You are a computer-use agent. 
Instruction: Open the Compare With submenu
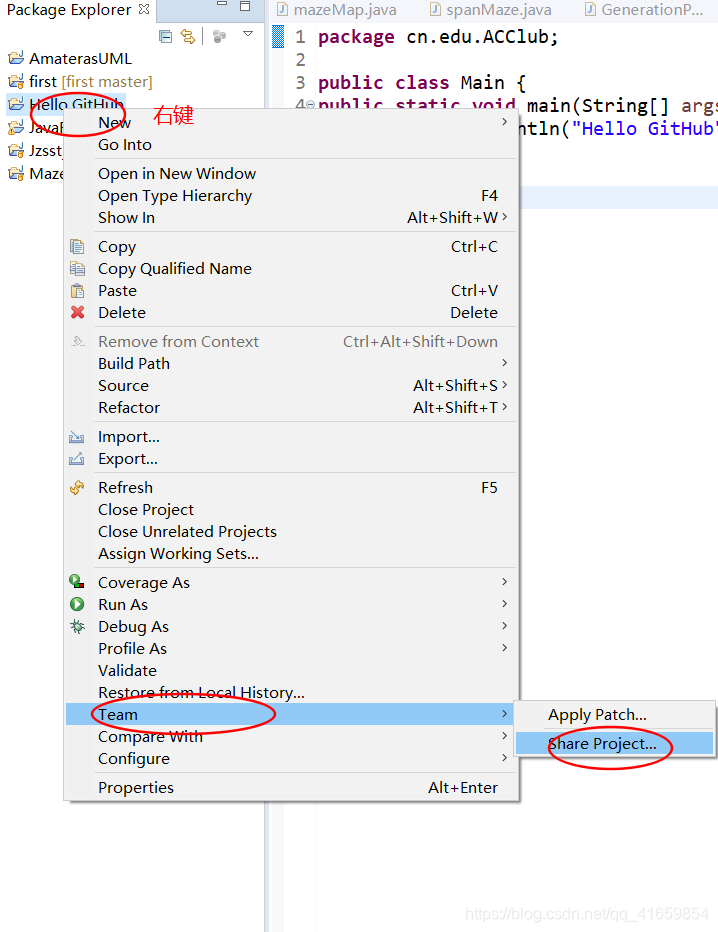tap(292, 736)
